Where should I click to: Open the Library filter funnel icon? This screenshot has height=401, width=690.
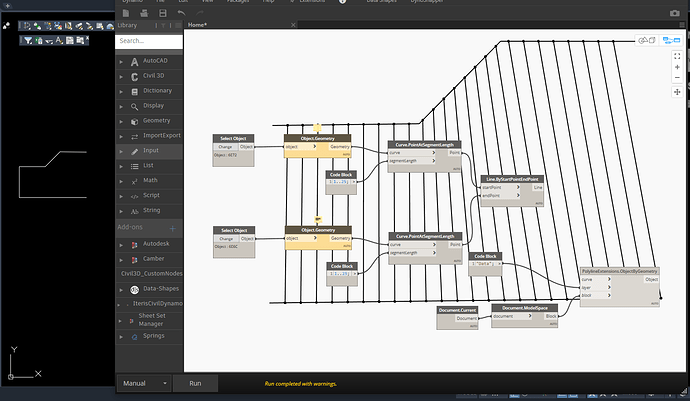click(x=163, y=26)
